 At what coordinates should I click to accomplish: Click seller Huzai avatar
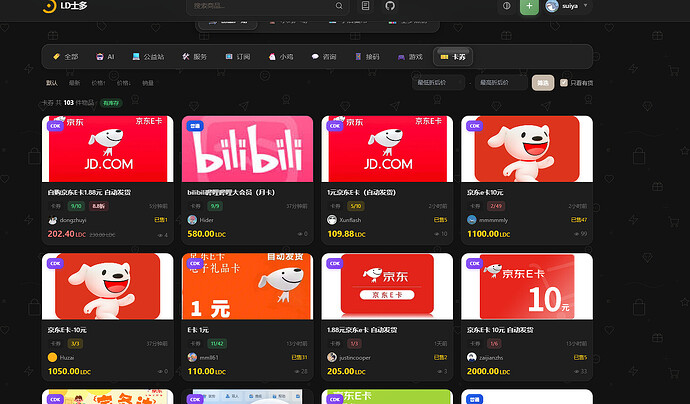coord(52,357)
